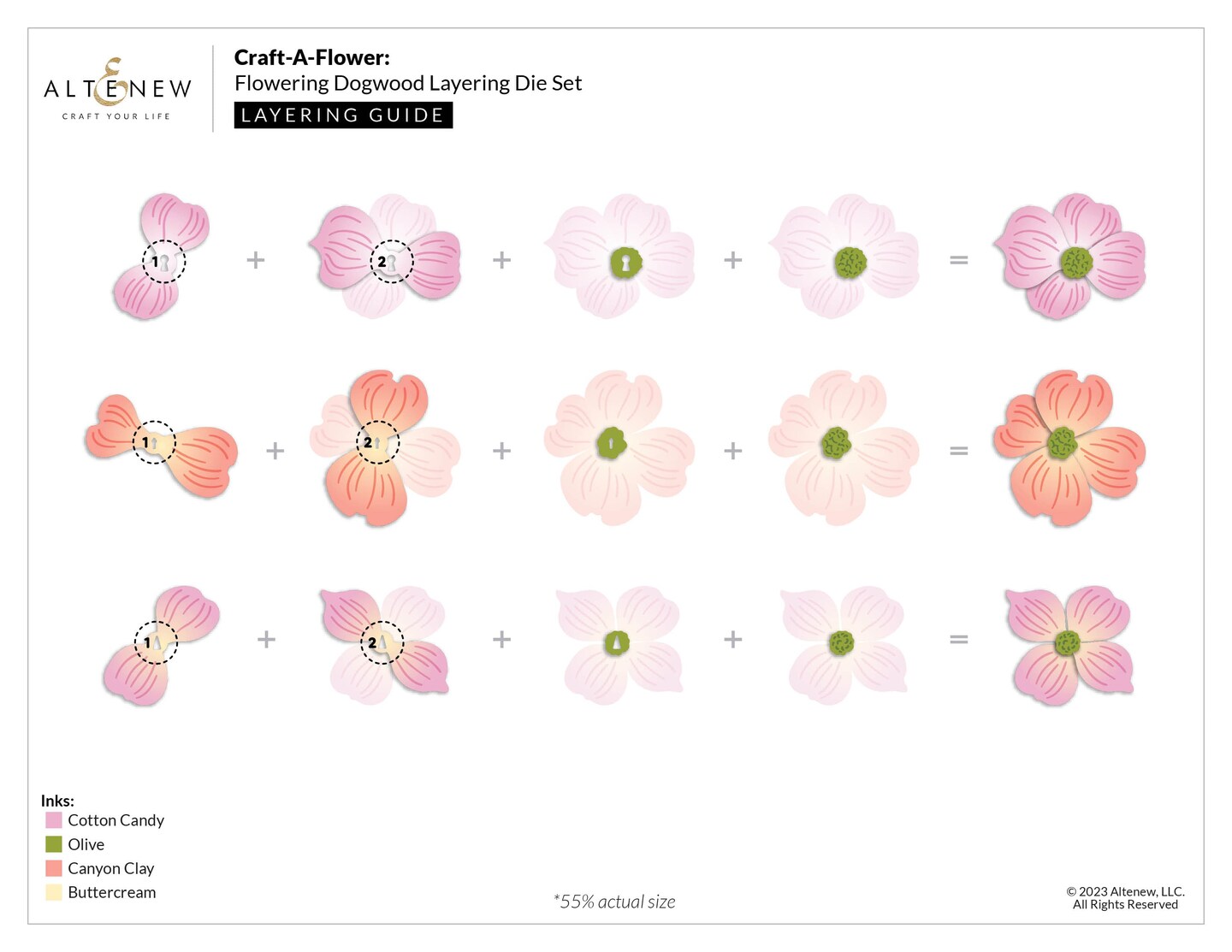Select layer 2 petals of coral flower

383,446
